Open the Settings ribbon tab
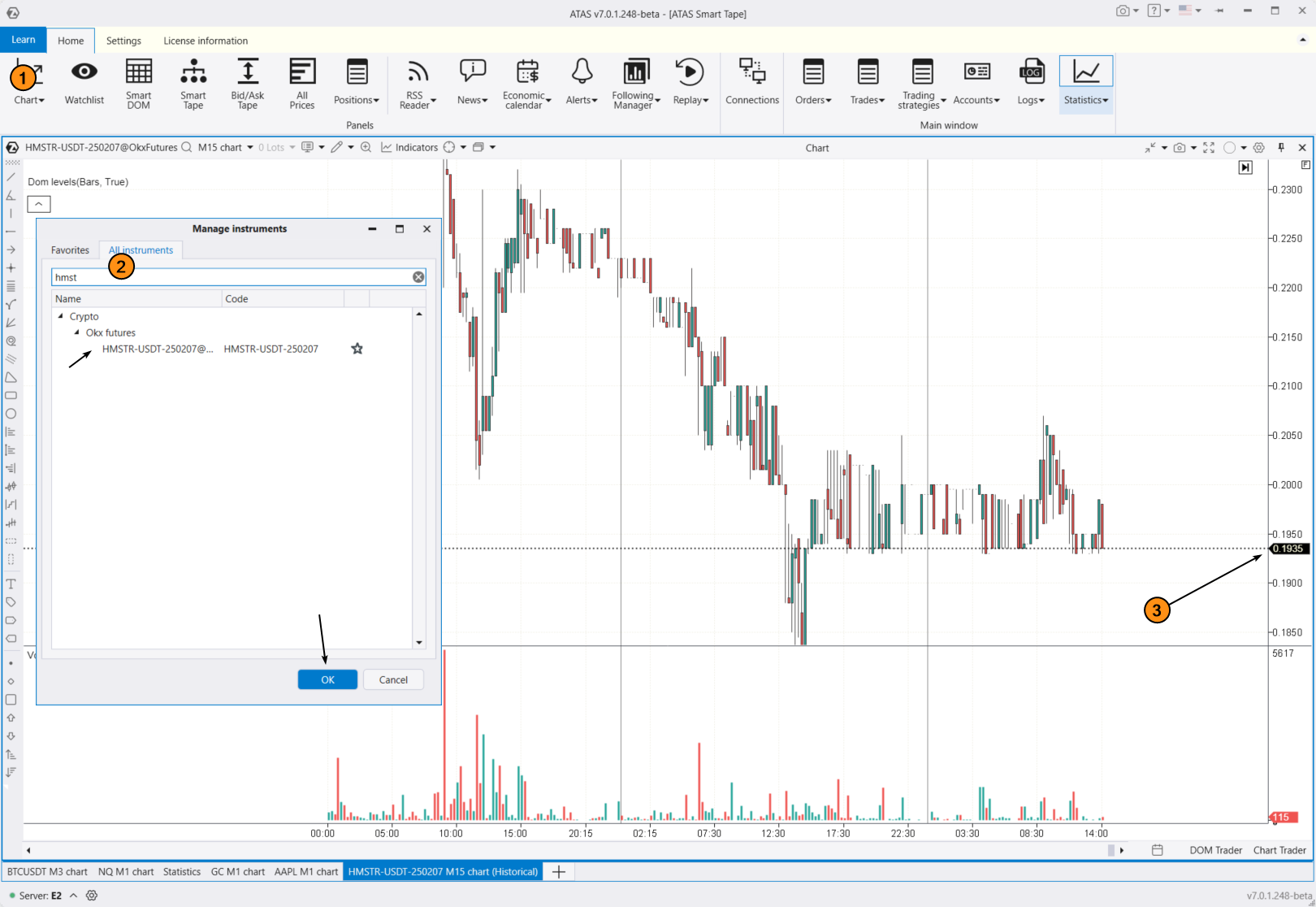The width and height of the screenshot is (1316, 907). coord(123,41)
